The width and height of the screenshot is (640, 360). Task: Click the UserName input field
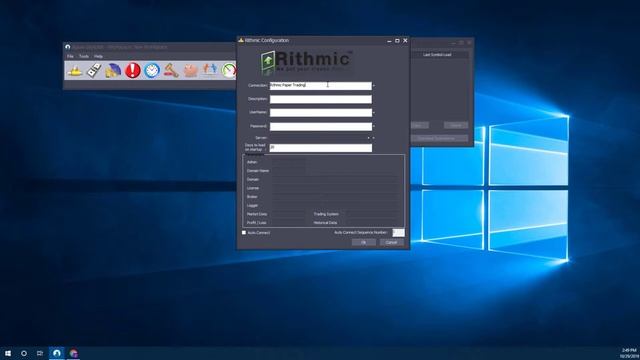point(321,112)
